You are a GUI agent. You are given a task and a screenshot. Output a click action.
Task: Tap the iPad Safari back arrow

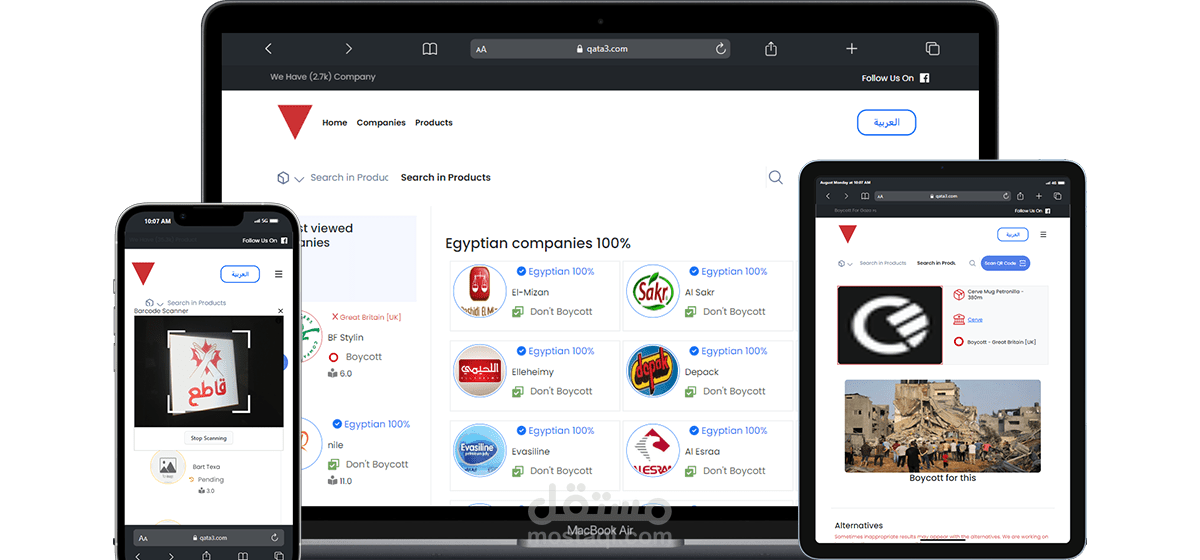[828, 197]
